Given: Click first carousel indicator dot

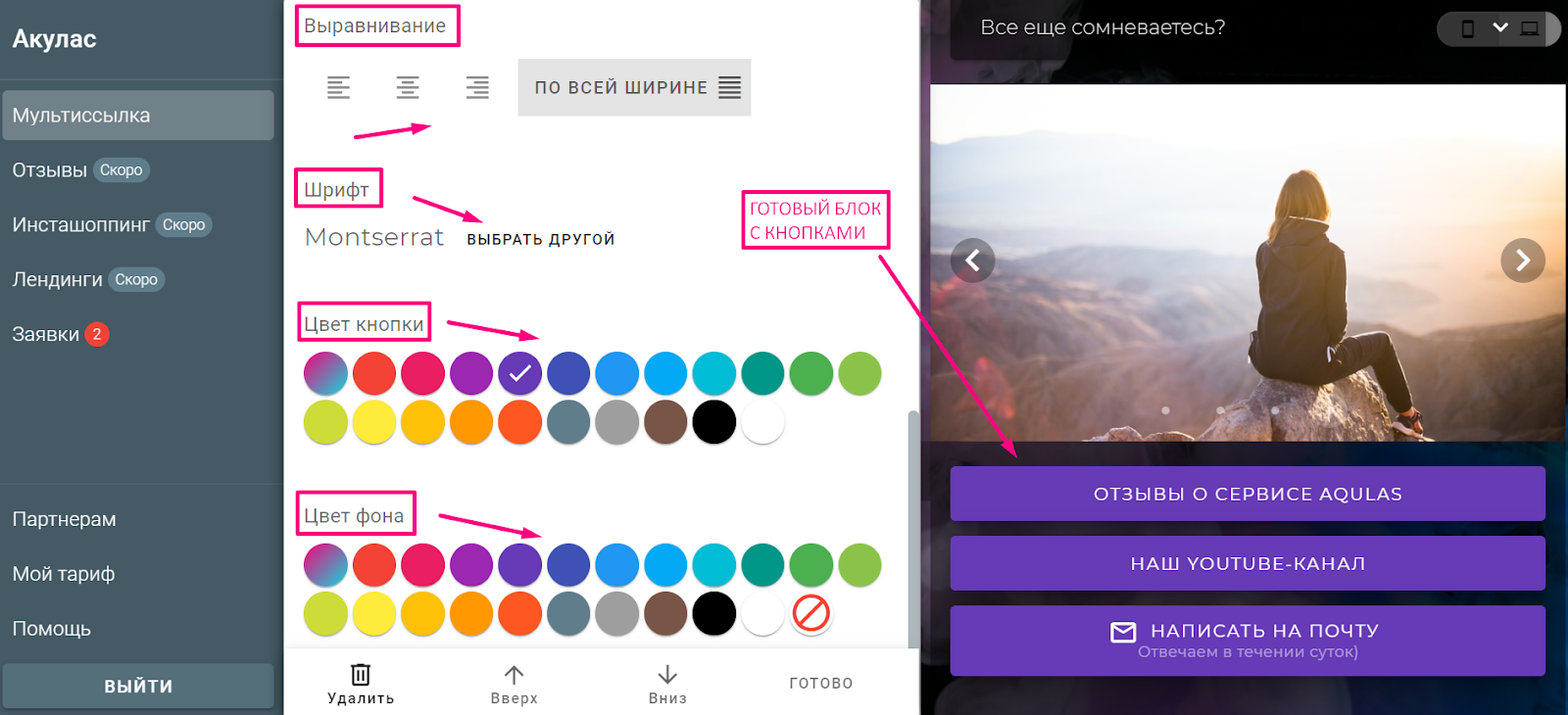Looking at the screenshot, I should (x=1165, y=410).
